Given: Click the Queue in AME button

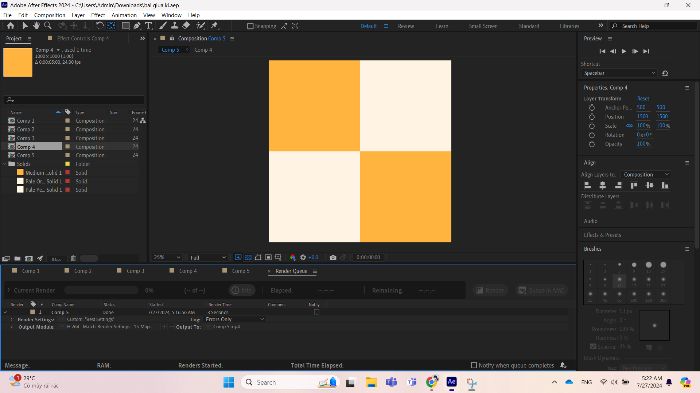Looking at the screenshot, I should (x=542, y=291).
